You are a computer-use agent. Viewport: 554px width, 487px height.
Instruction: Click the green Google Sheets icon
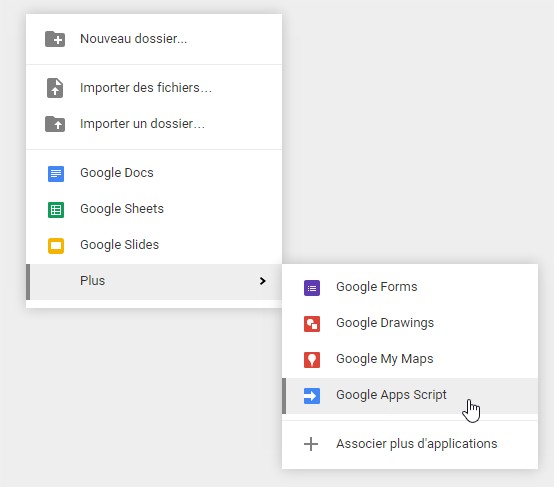[56, 210]
